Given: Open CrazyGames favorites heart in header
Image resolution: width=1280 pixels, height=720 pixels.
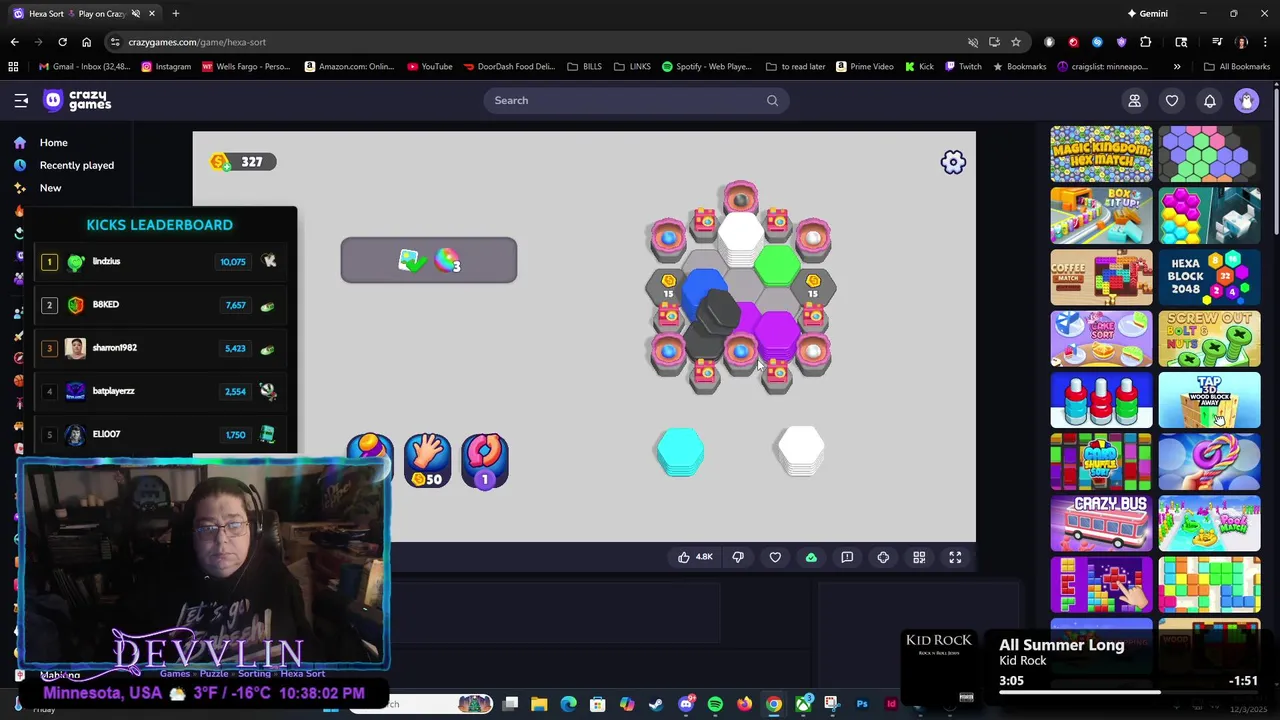Looking at the screenshot, I should [x=1172, y=100].
